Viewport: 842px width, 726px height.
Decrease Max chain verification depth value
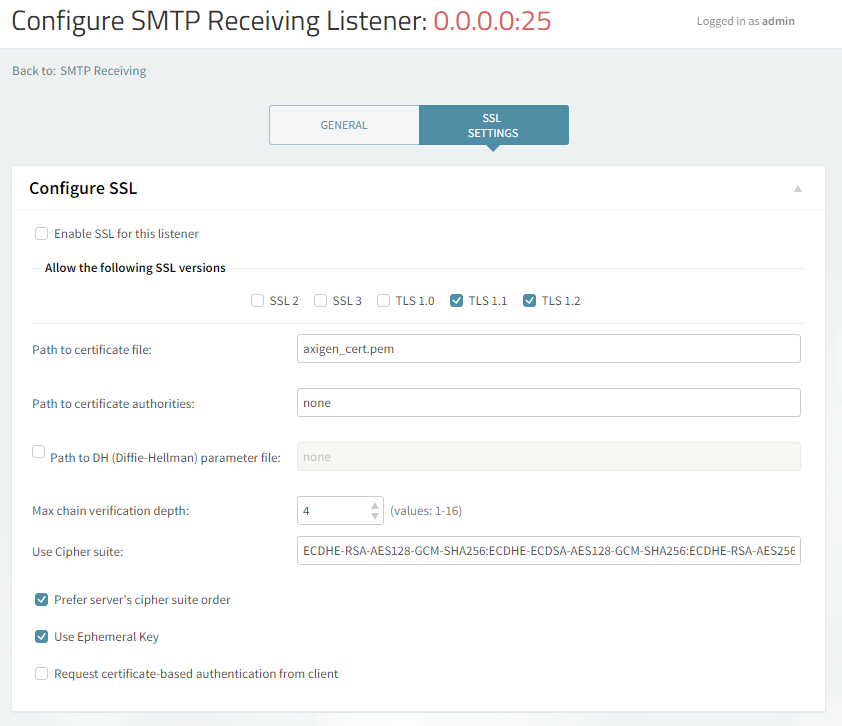click(375, 516)
